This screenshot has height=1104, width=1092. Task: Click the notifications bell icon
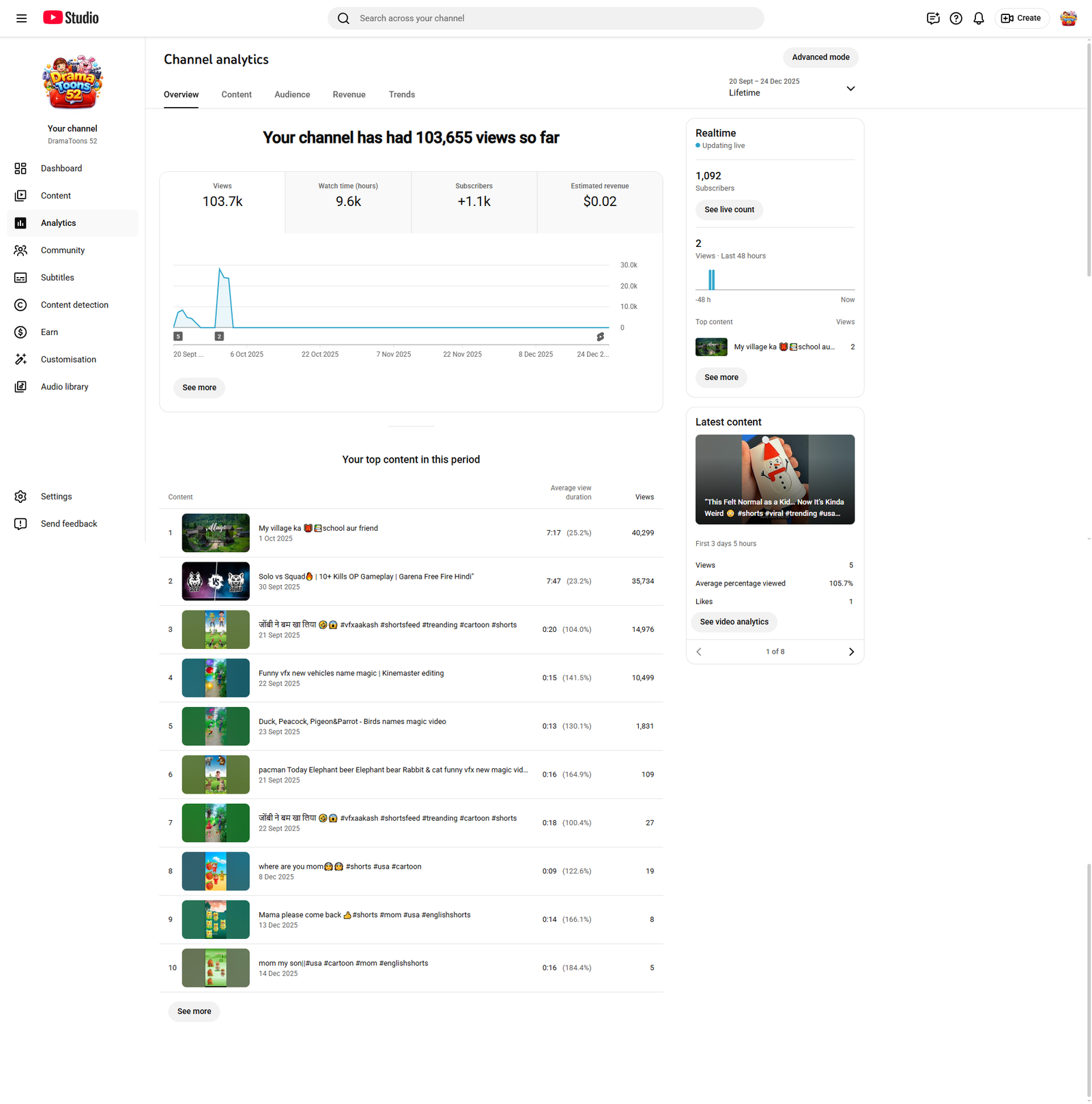point(978,18)
